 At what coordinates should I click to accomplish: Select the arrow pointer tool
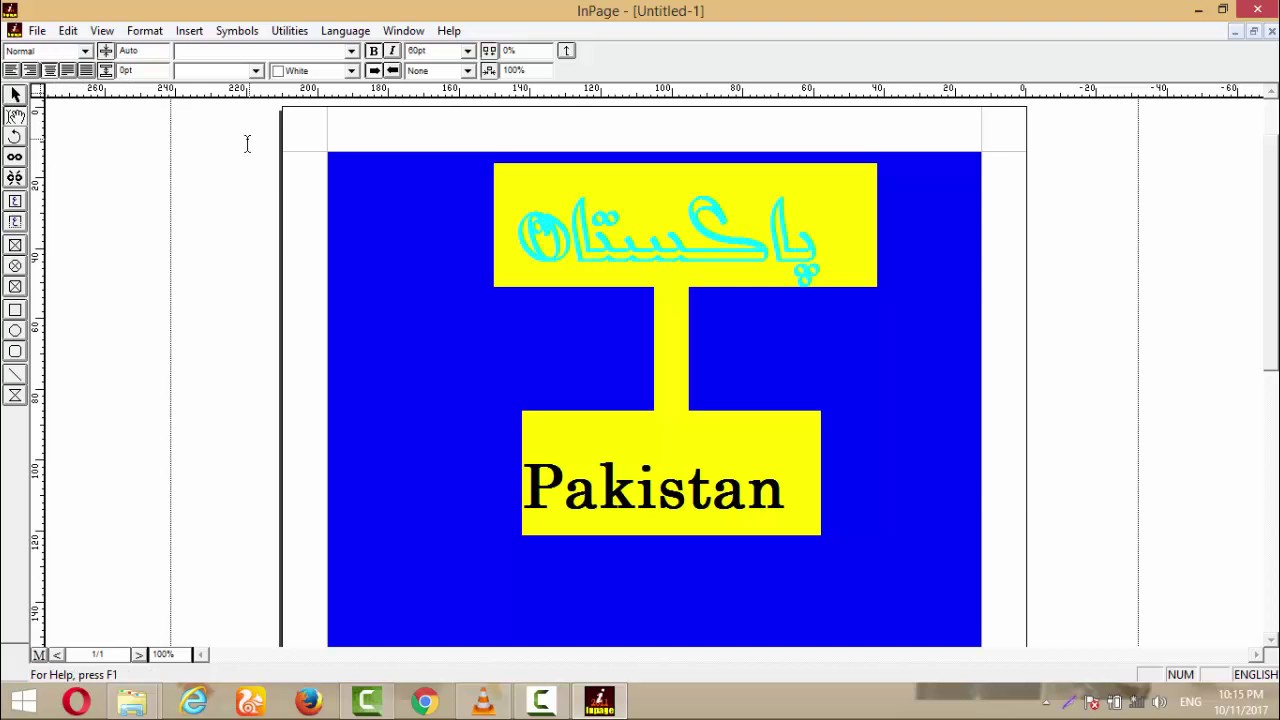click(x=15, y=95)
